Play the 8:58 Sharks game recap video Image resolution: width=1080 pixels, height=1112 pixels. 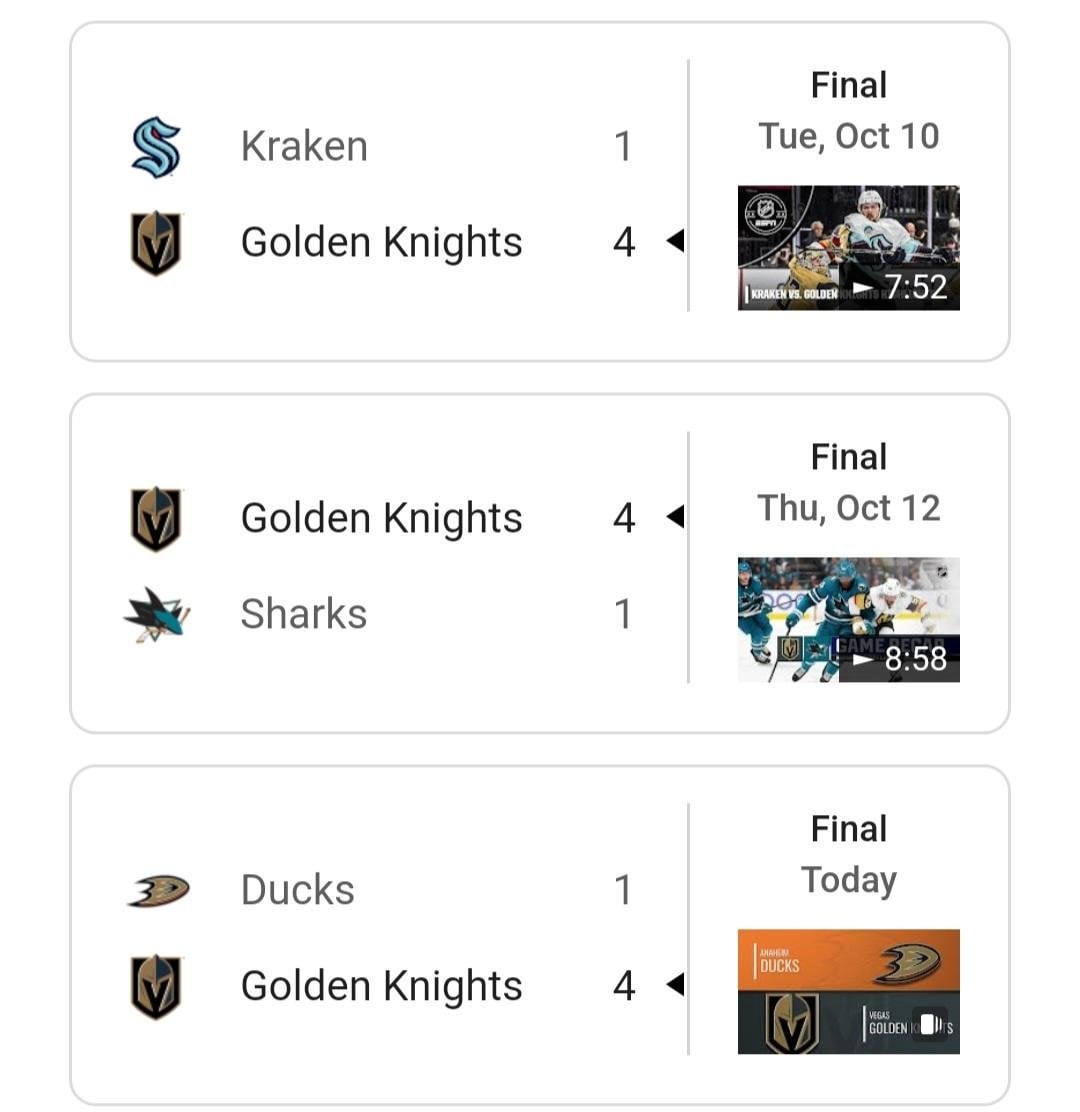pyautogui.click(x=848, y=620)
